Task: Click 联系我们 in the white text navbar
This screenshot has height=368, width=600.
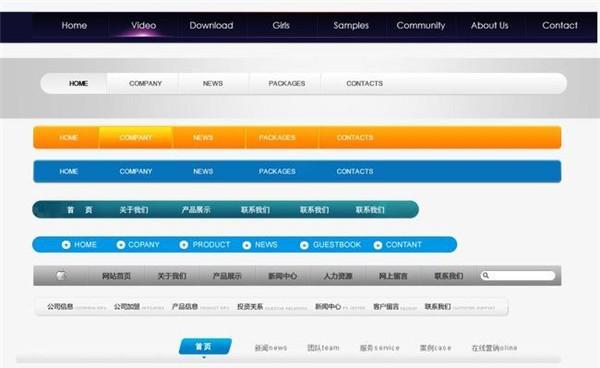Action: tap(438, 307)
